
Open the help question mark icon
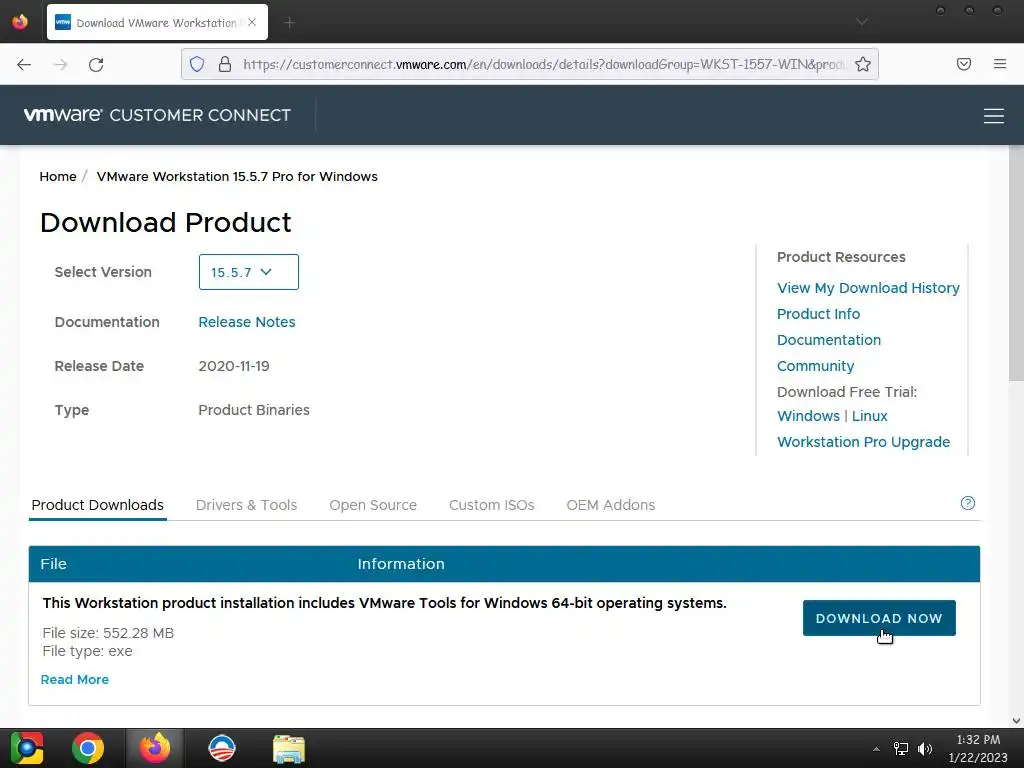coord(967,503)
